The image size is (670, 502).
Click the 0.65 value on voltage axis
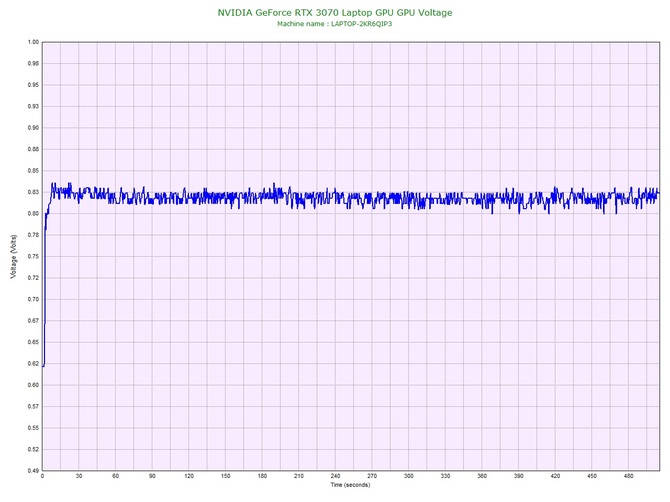tap(33, 342)
